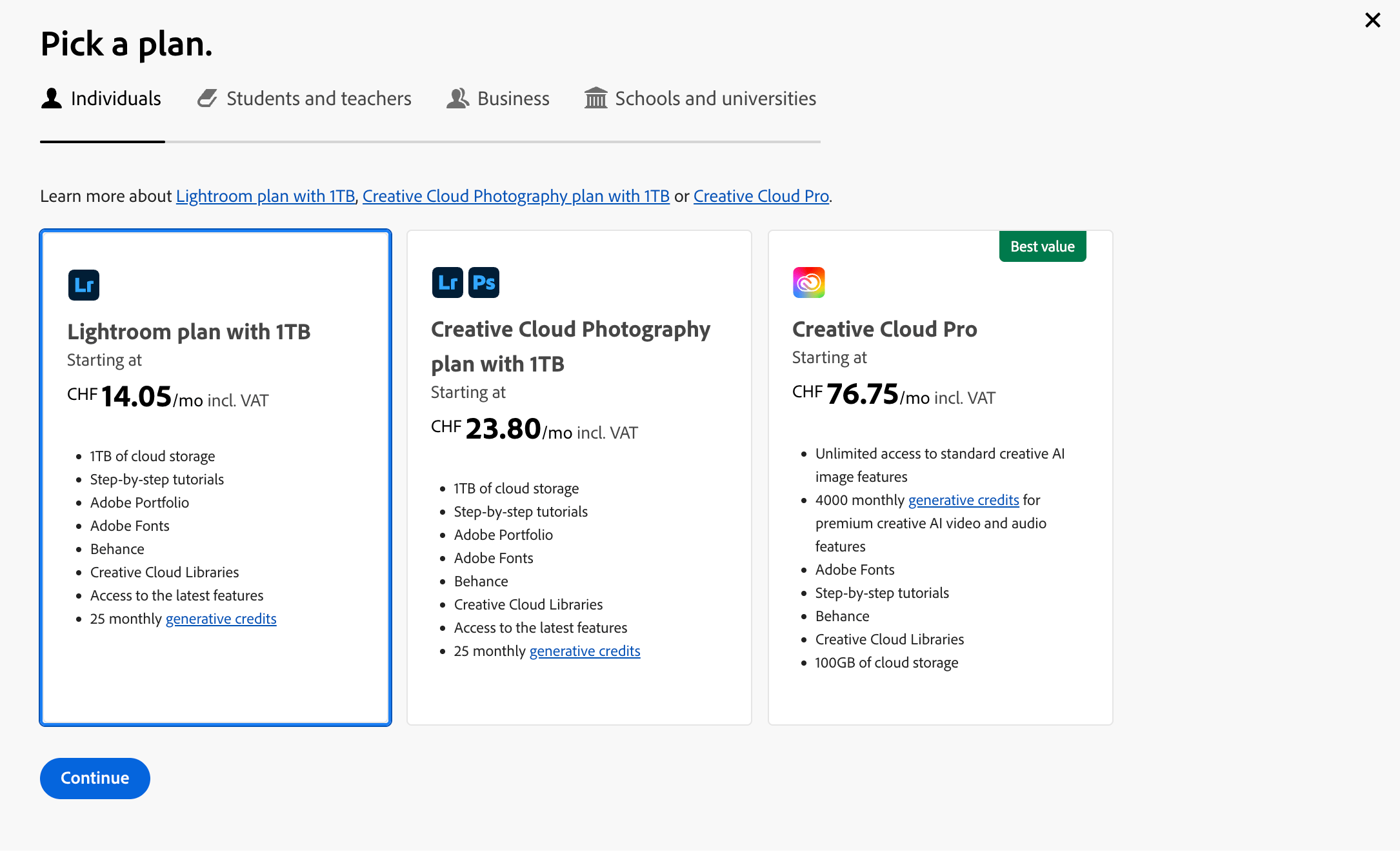Click the building icon for Schools and universities

pyautogui.click(x=595, y=99)
